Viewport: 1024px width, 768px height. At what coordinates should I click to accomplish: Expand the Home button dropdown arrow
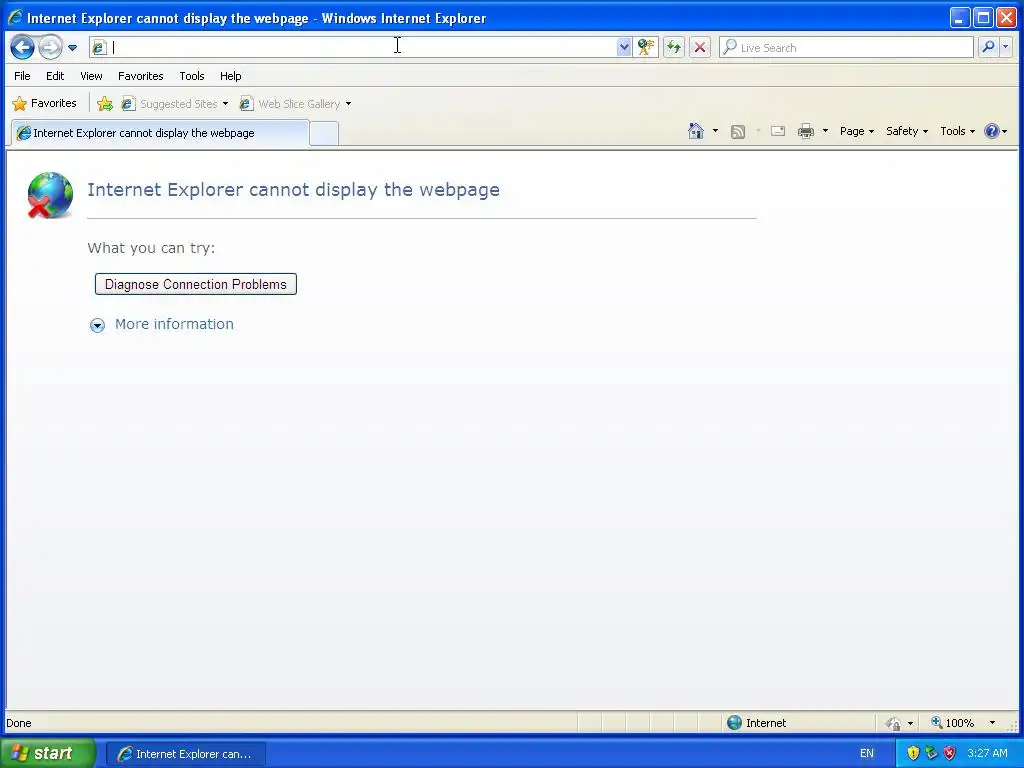pyautogui.click(x=715, y=131)
